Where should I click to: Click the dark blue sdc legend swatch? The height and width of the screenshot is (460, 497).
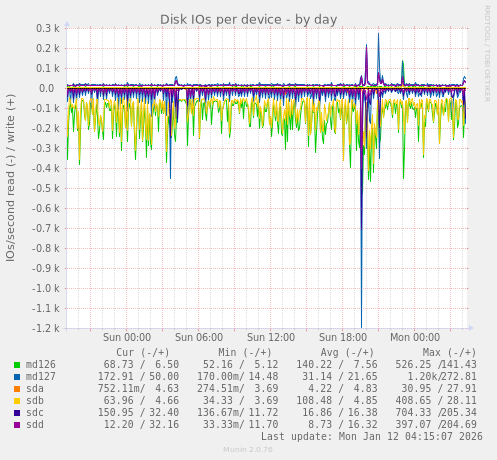pyautogui.click(x=17, y=413)
